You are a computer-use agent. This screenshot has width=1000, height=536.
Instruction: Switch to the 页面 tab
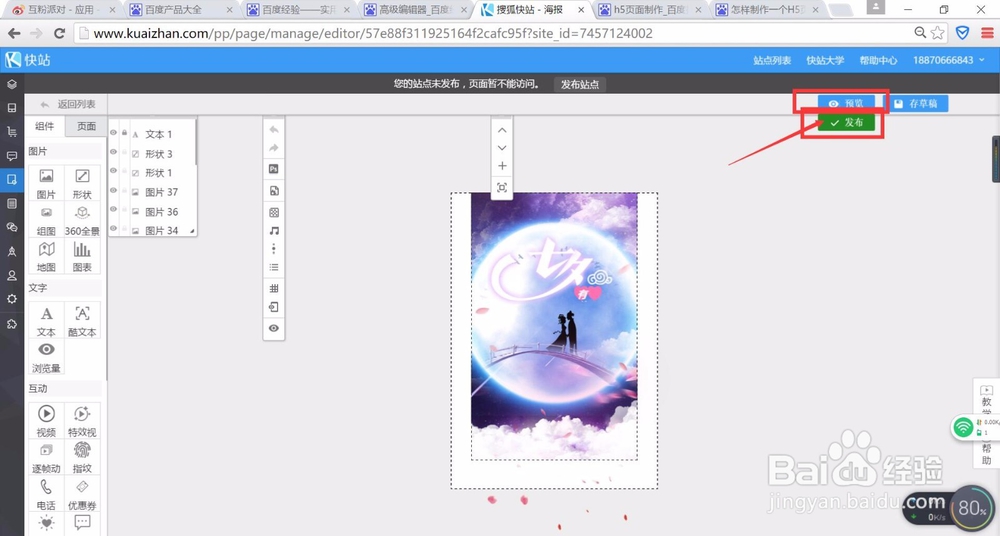coord(86,126)
